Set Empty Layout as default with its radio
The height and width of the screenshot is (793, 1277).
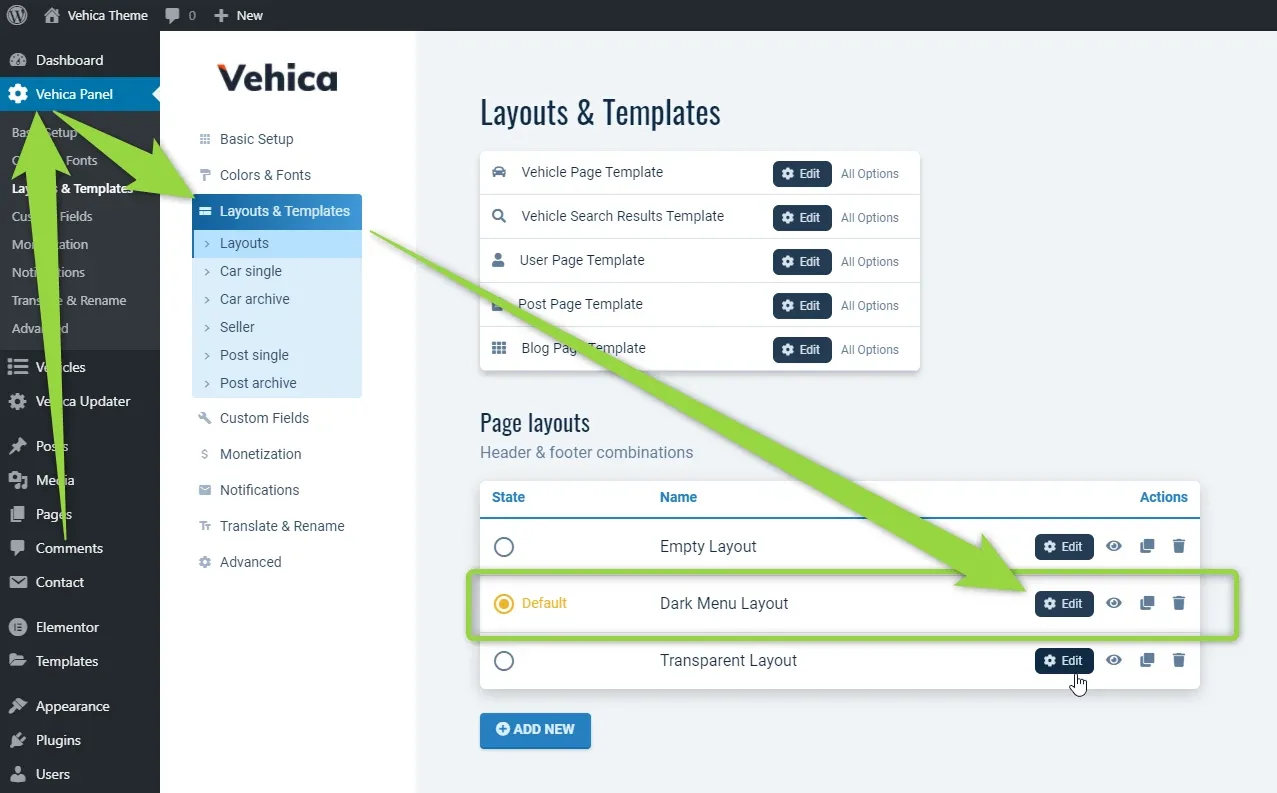pos(504,547)
